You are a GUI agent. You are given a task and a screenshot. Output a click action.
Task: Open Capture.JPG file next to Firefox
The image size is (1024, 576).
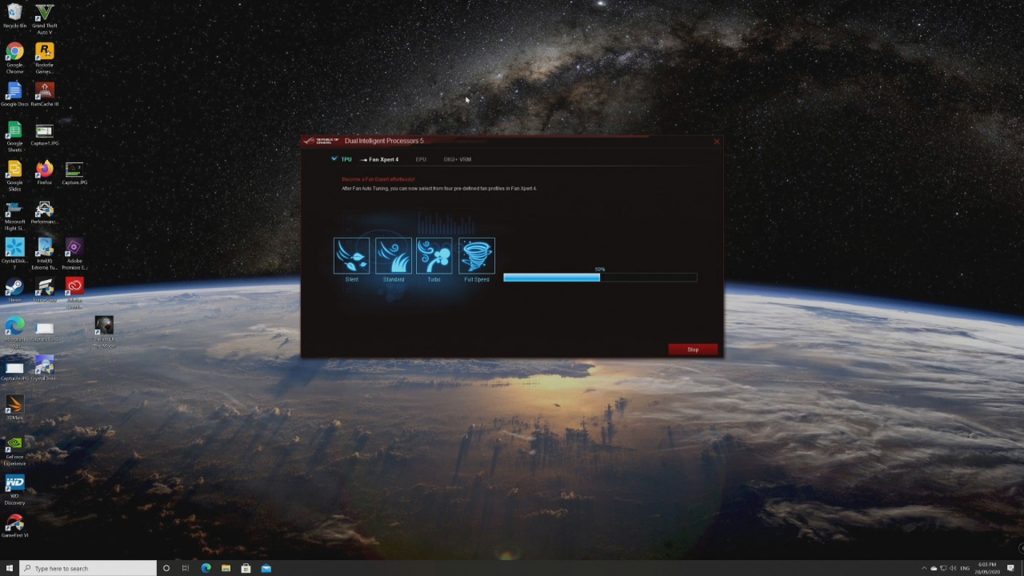(74, 172)
